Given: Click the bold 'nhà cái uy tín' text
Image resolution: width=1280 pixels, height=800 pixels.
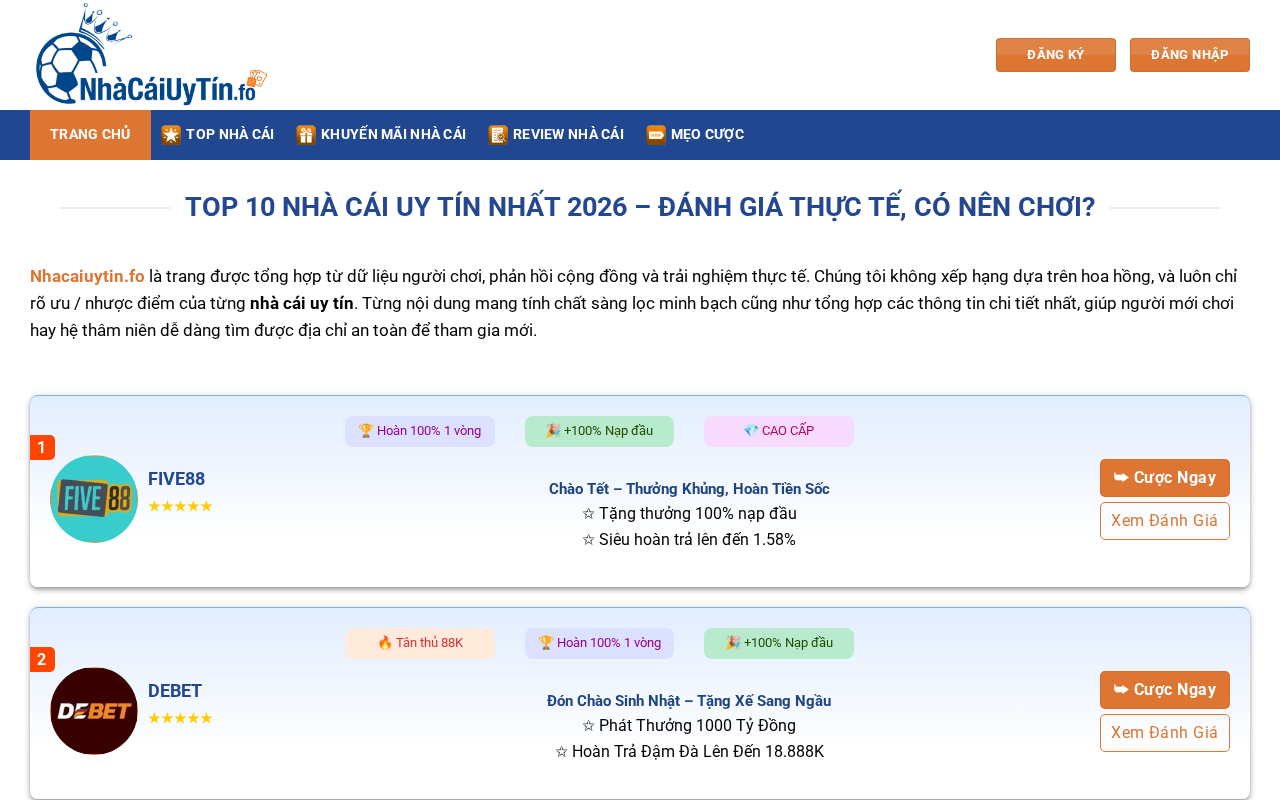Looking at the screenshot, I should (302, 303).
